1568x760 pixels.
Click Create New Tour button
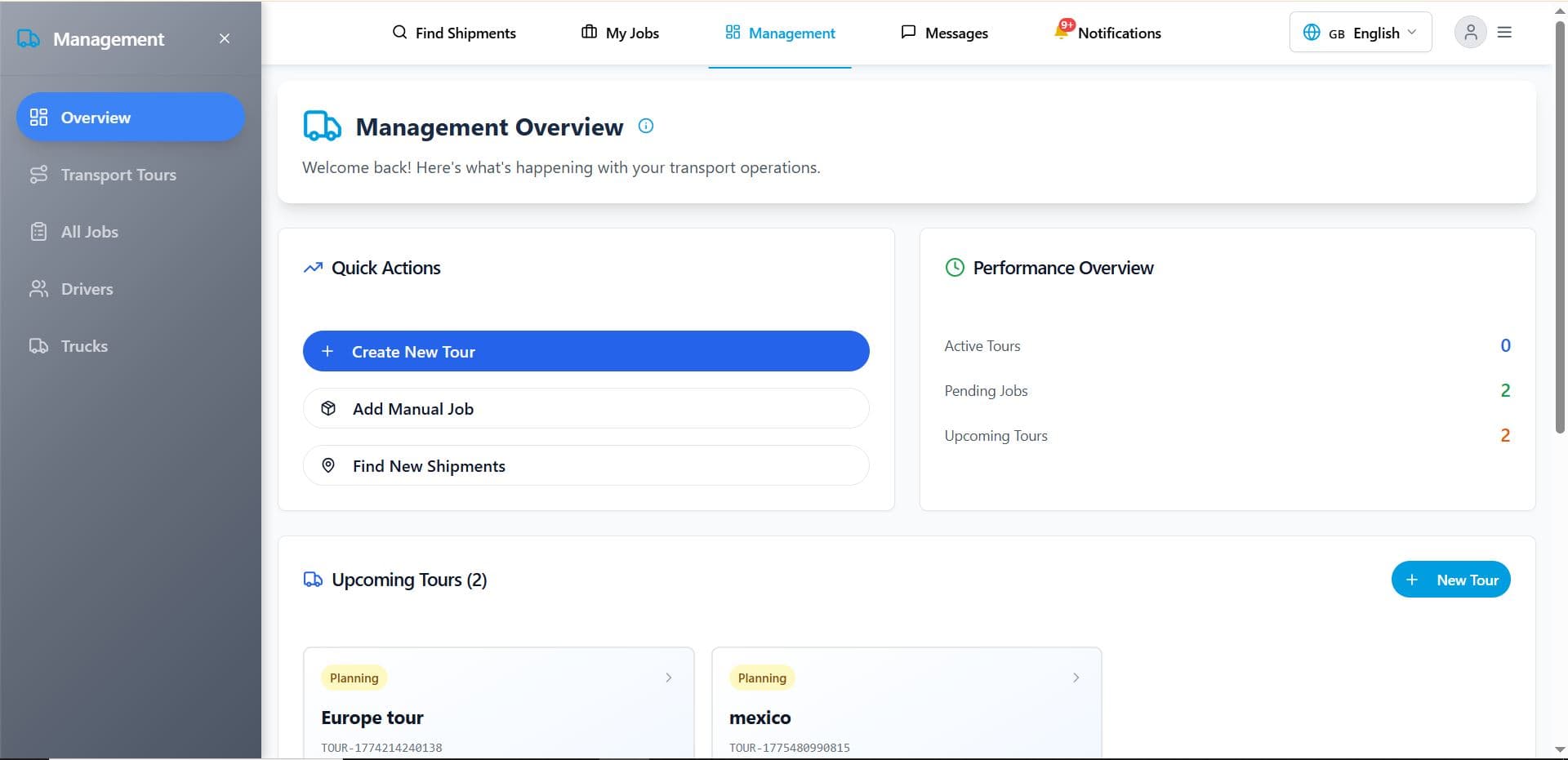point(586,351)
